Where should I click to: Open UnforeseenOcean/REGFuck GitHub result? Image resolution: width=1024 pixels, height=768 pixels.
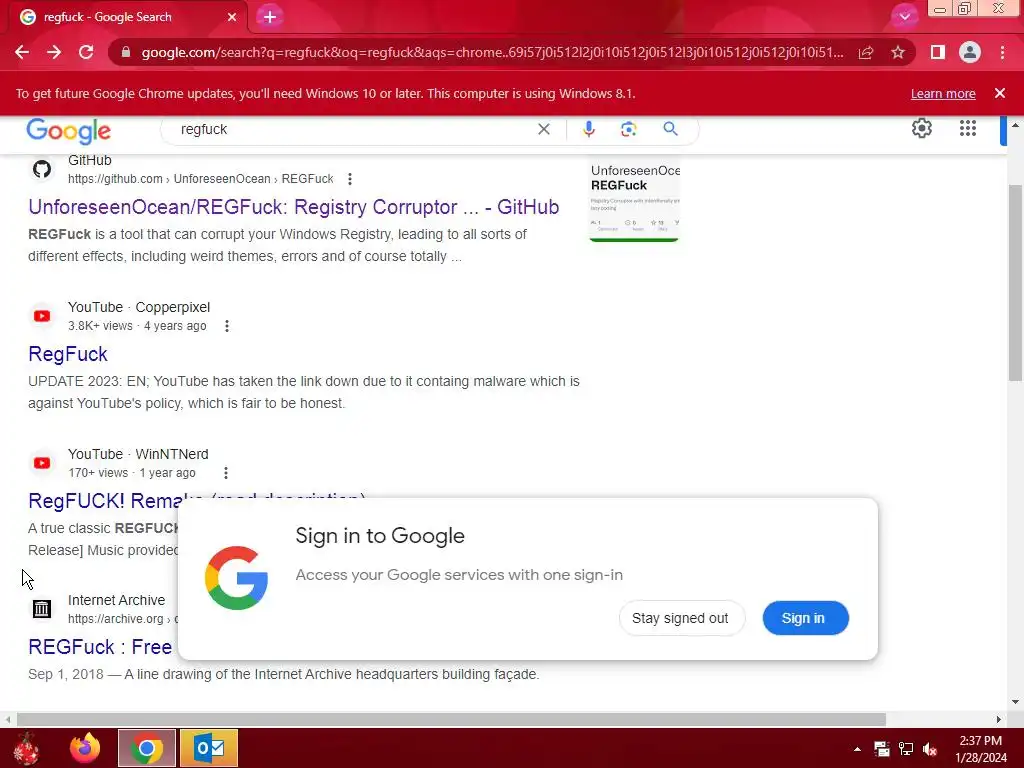[x=293, y=207]
